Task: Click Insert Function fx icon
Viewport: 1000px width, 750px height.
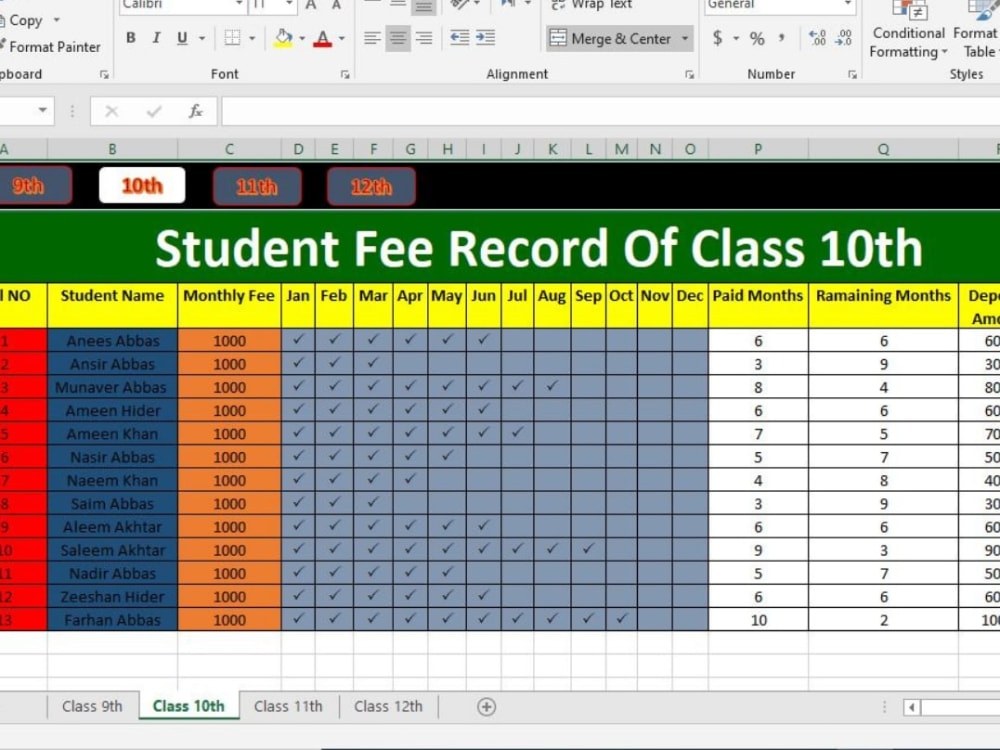Action: coord(195,112)
